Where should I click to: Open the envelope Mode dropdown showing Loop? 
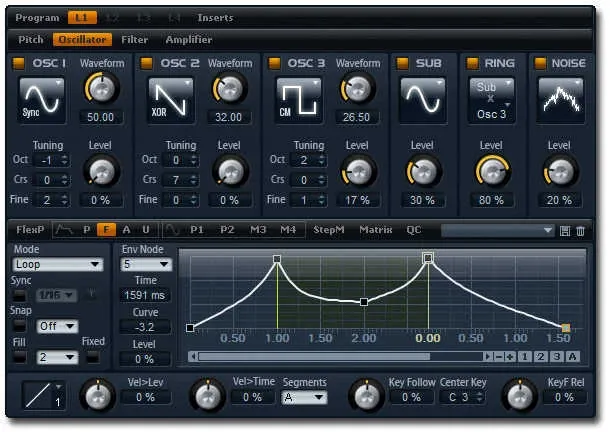click(x=58, y=264)
